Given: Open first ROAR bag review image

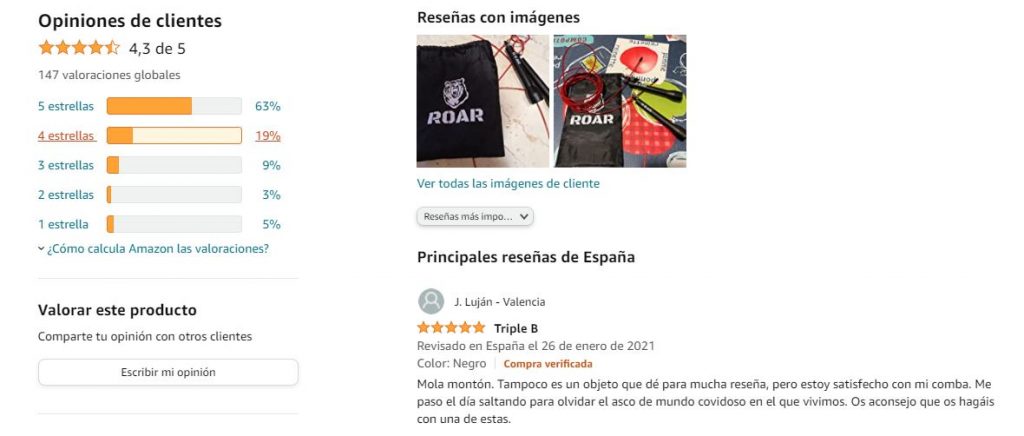Looking at the screenshot, I should click(483, 101).
